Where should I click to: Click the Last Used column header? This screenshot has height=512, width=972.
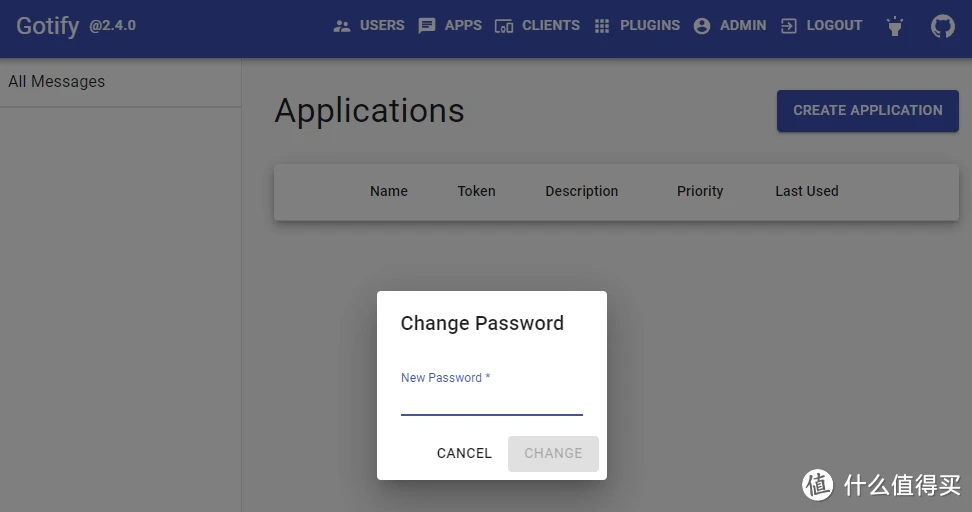[807, 191]
